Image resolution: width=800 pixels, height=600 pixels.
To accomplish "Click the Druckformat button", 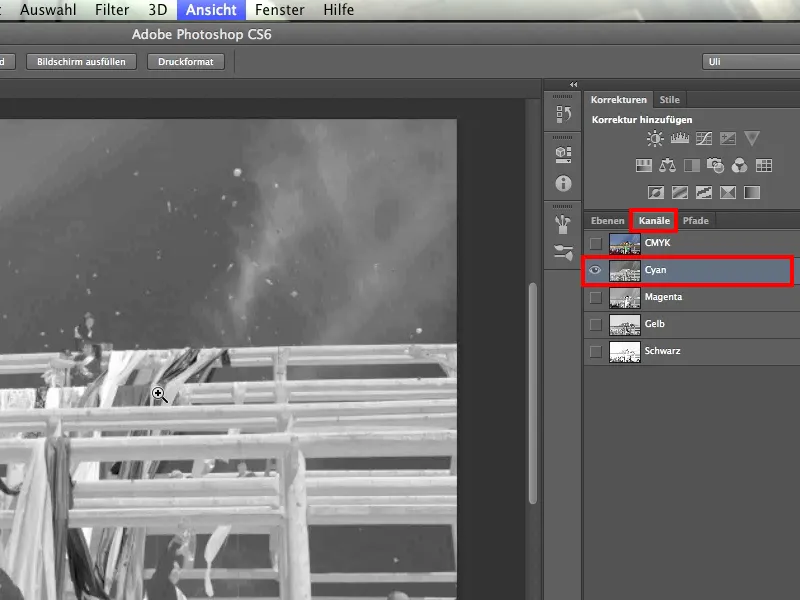I will [186, 62].
